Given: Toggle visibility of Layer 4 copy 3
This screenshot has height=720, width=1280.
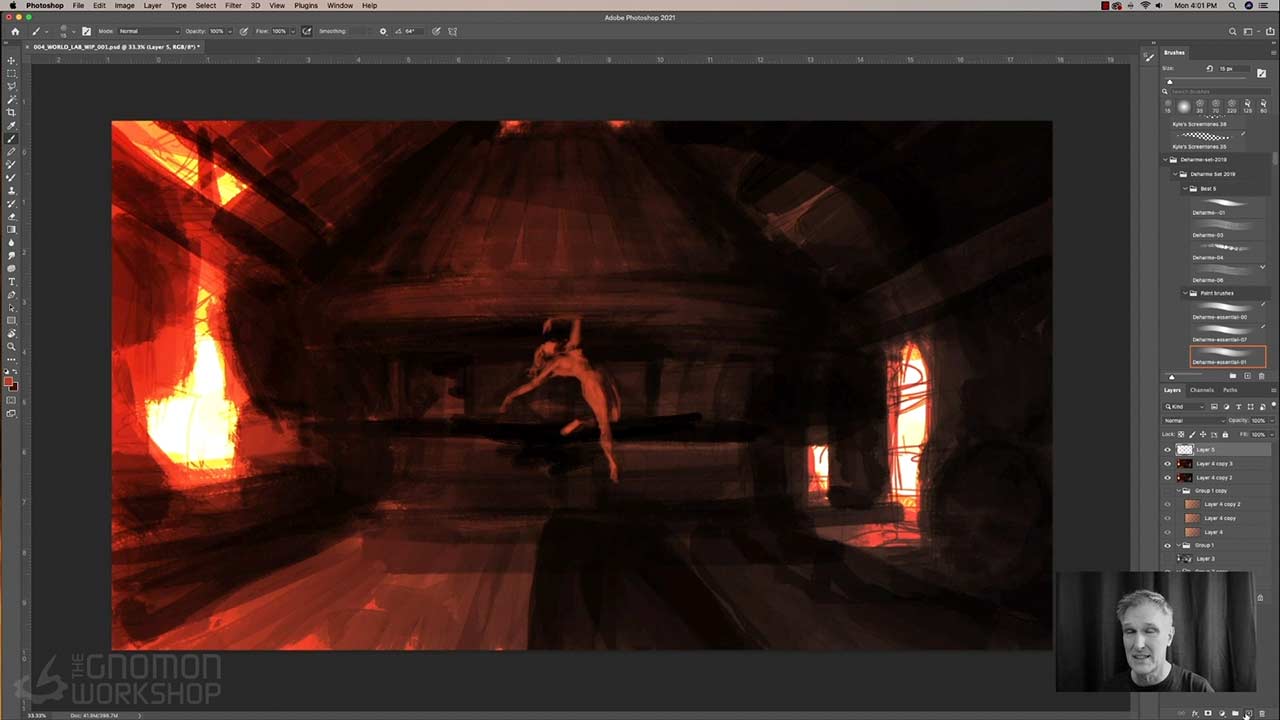Looking at the screenshot, I should point(1167,464).
